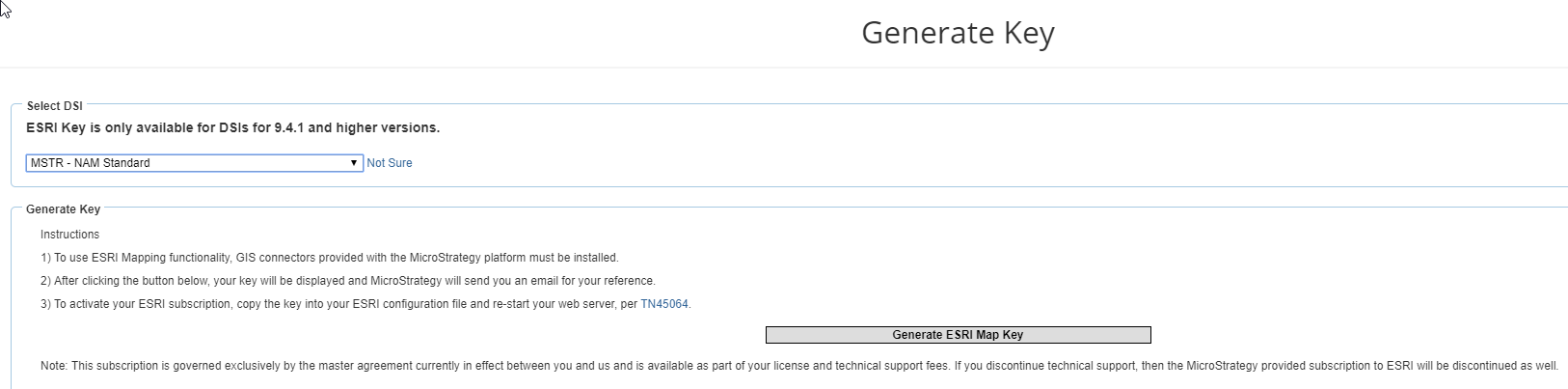This screenshot has width=1568, height=389.
Task: Click instruction step 2 about the email
Action: [347, 281]
